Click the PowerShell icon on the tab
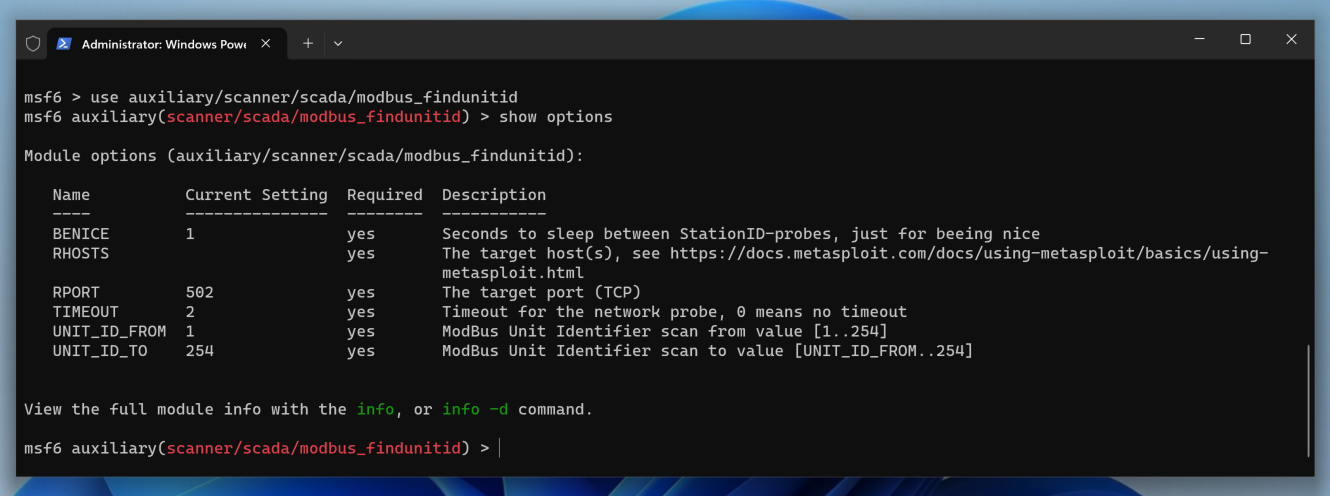The image size is (1330, 496). pyautogui.click(x=64, y=44)
